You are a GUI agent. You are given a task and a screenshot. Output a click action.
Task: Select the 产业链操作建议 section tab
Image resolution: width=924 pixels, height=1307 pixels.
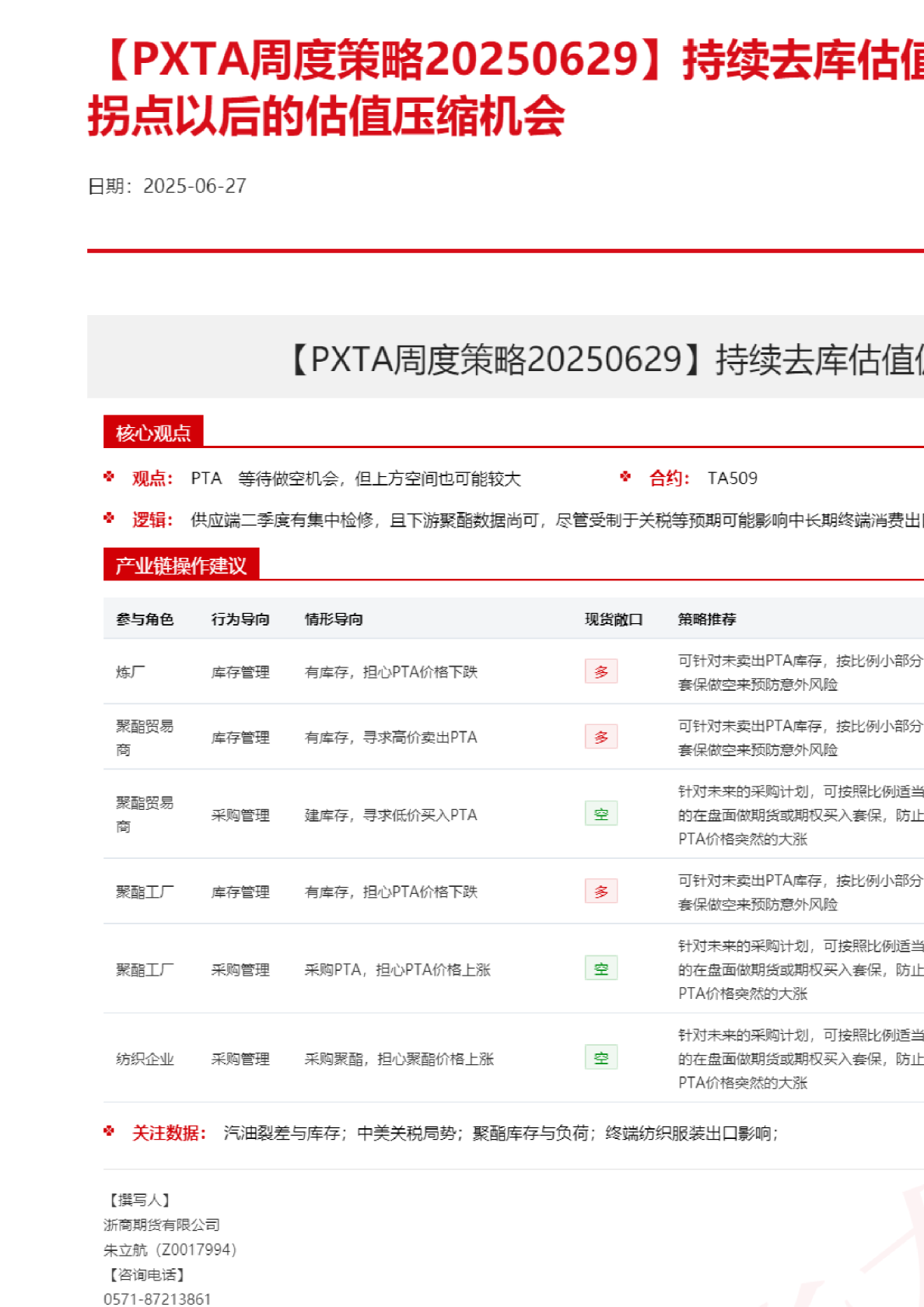180,566
